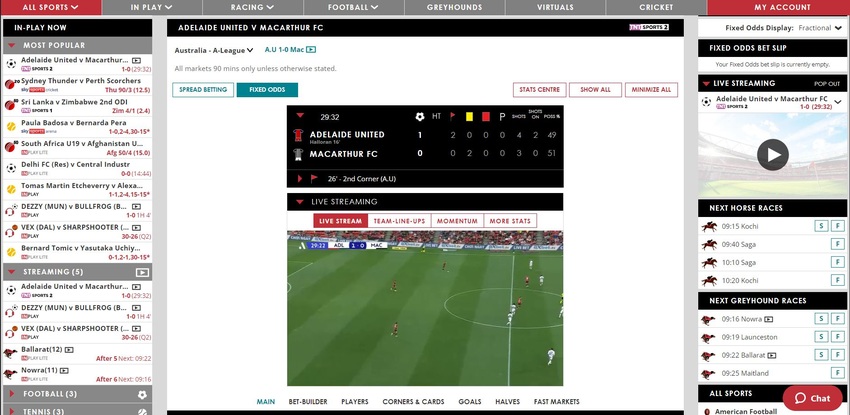850x415 pixels.
Task: Click stream icon beside DEZZY v BULLFROG in Most Popular
Action: (x=136, y=206)
